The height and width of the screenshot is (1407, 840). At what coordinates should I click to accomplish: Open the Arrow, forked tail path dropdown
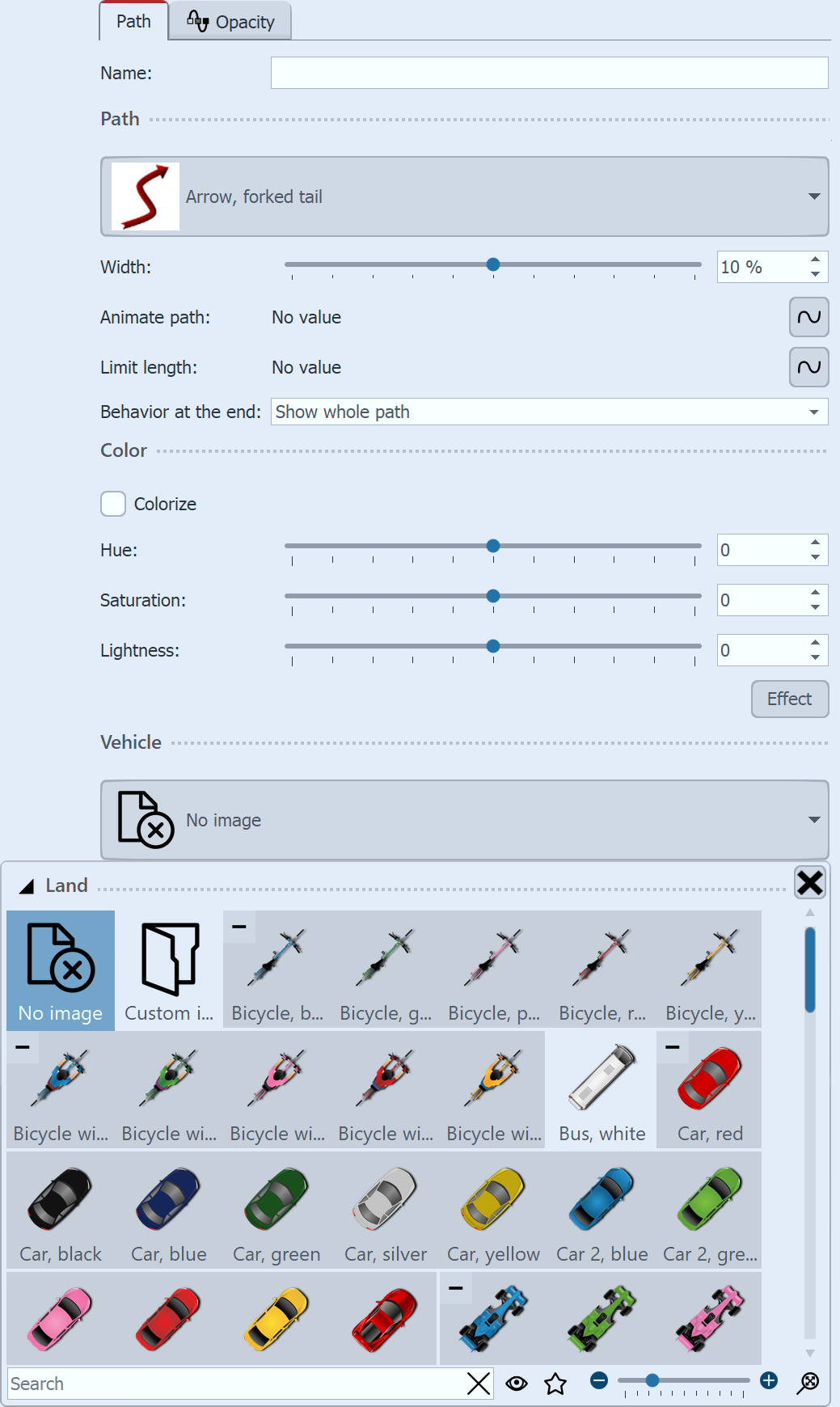tap(465, 196)
